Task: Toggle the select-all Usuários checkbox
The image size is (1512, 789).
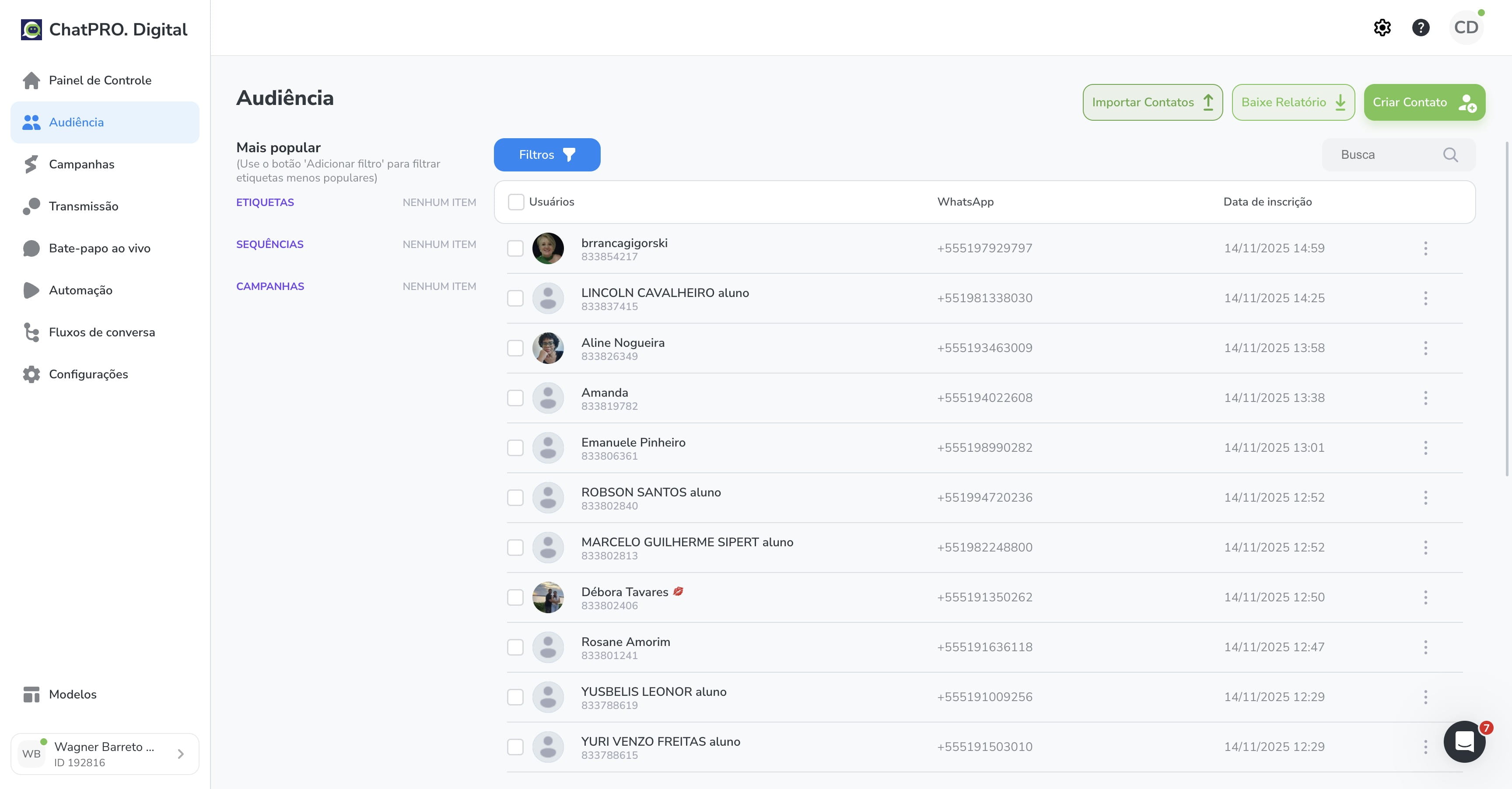Action: [516, 202]
